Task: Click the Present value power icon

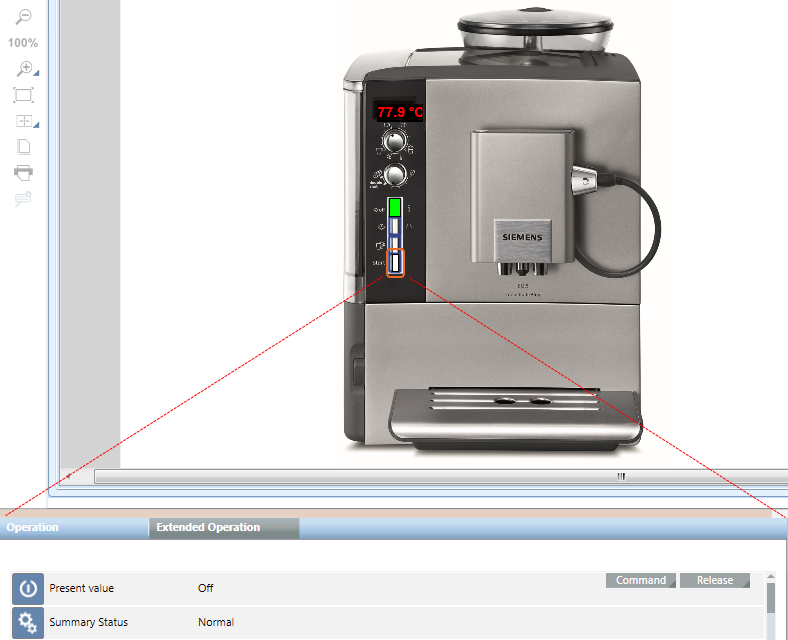Action: click(x=28, y=588)
